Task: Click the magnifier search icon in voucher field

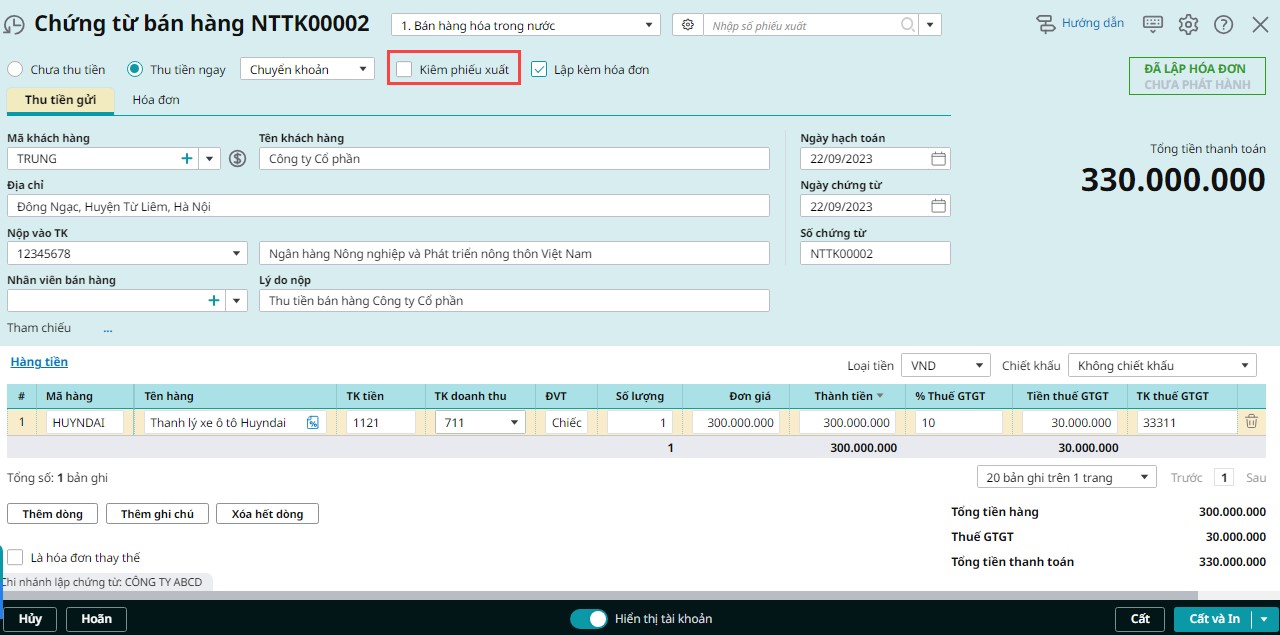Action: tap(907, 25)
